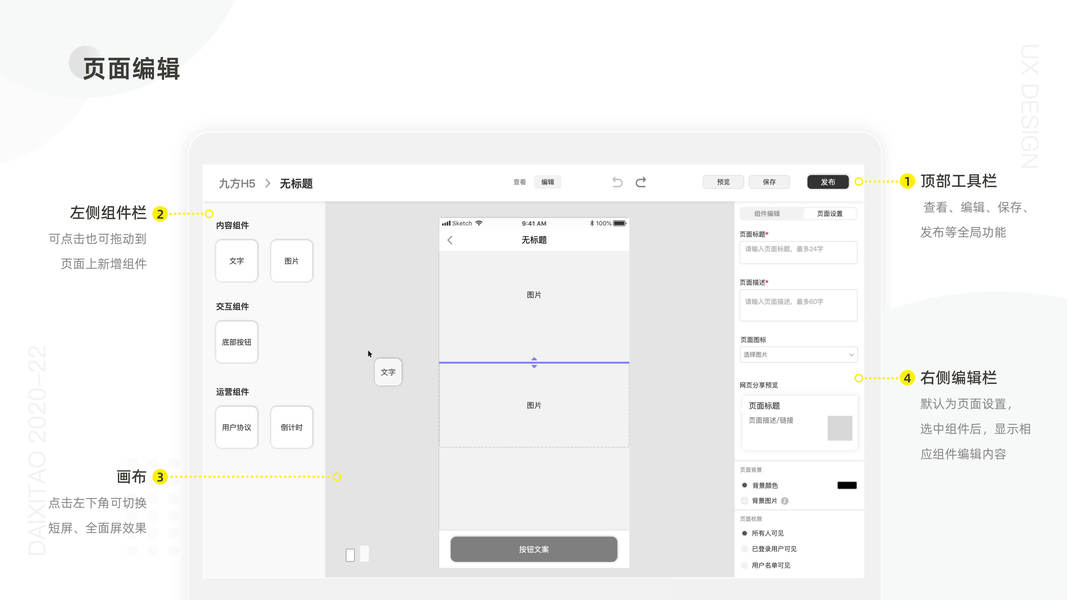
Task: Add the 底部按钮 interaction component
Action: pyautogui.click(x=237, y=342)
